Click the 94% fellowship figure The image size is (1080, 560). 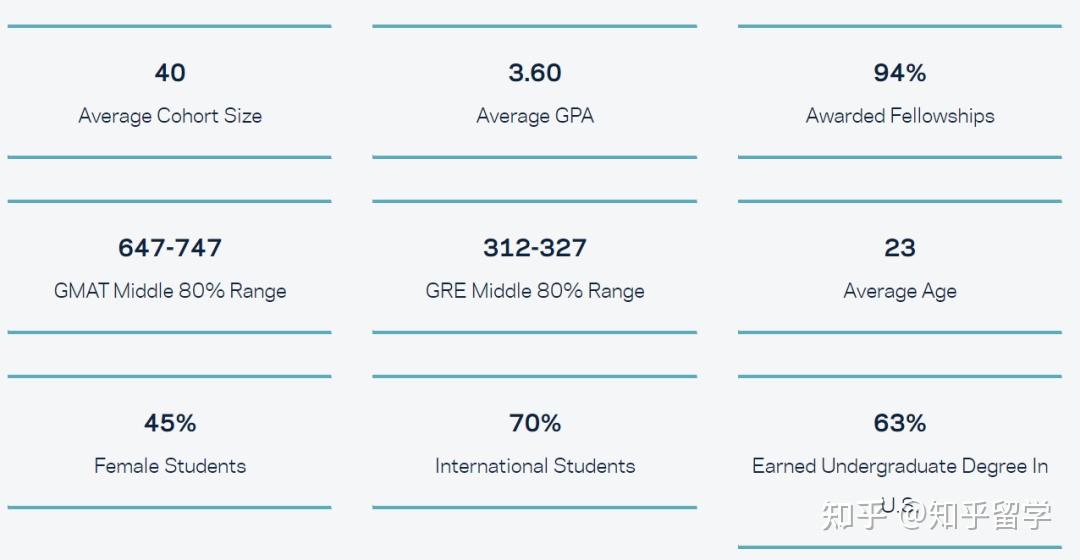(900, 73)
